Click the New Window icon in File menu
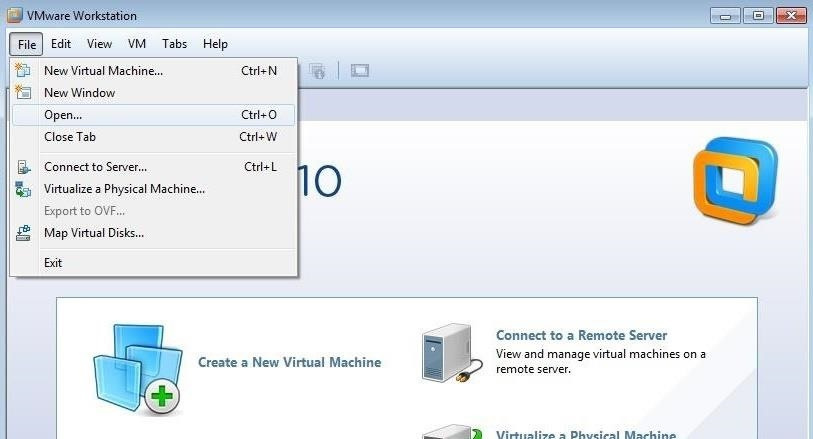 24,93
